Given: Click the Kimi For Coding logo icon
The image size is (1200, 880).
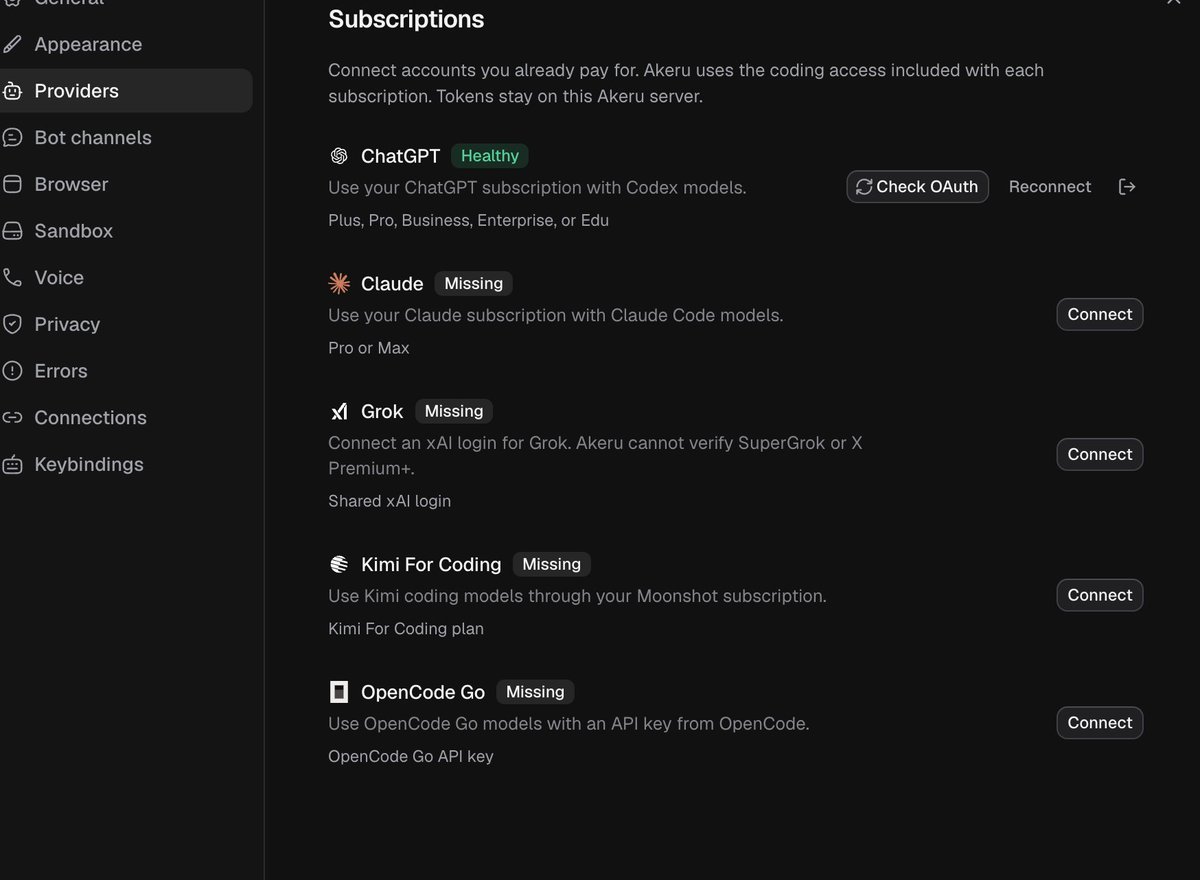Looking at the screenshot, I should (339, 564).
